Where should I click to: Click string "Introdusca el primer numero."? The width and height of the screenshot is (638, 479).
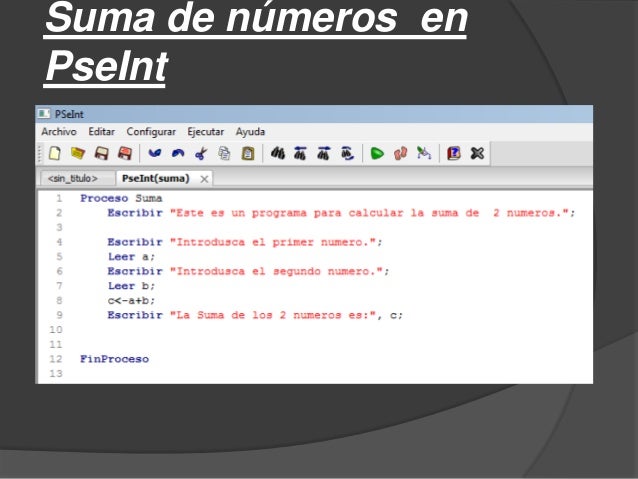click(x=273, y=242)
